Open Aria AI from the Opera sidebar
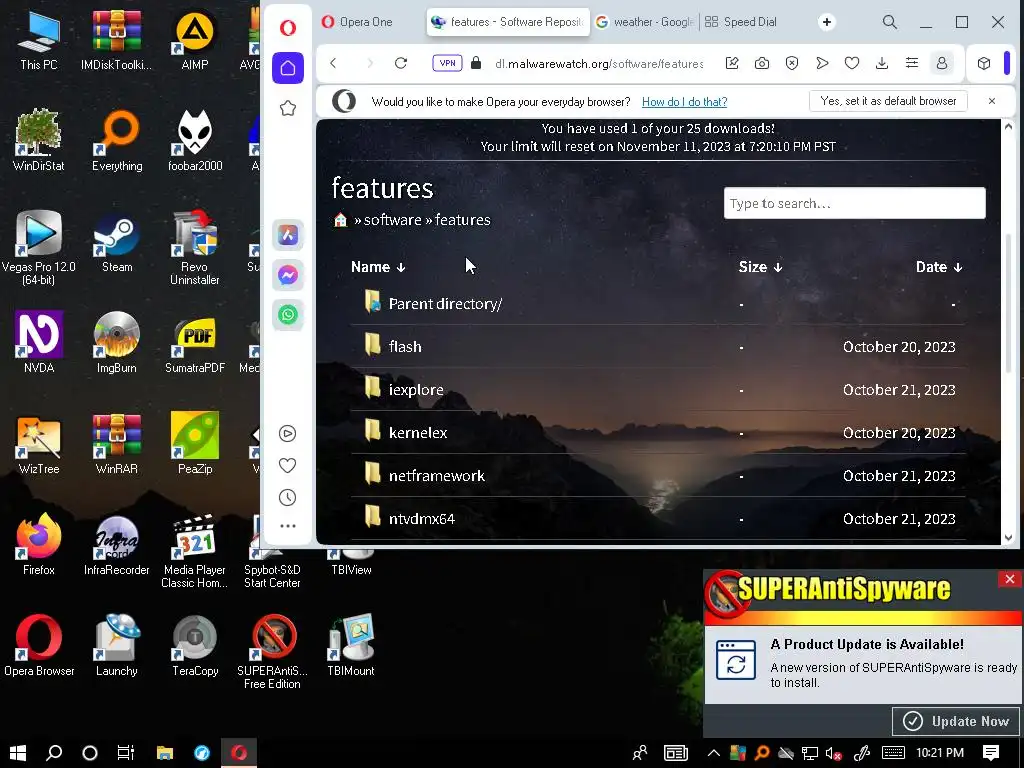The height and width of the screenshot is (768, 1024). click(x=288, y=235)
